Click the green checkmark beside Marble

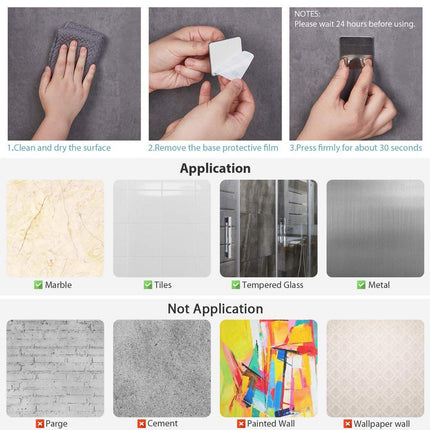click(x=38, y=285)
